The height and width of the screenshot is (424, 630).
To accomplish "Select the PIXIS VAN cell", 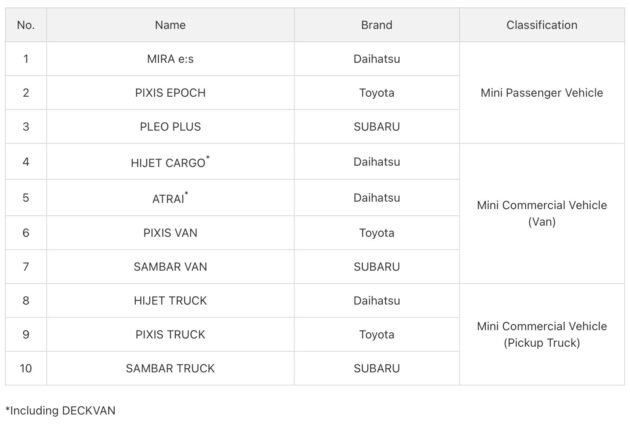I will tap(170, 233).
